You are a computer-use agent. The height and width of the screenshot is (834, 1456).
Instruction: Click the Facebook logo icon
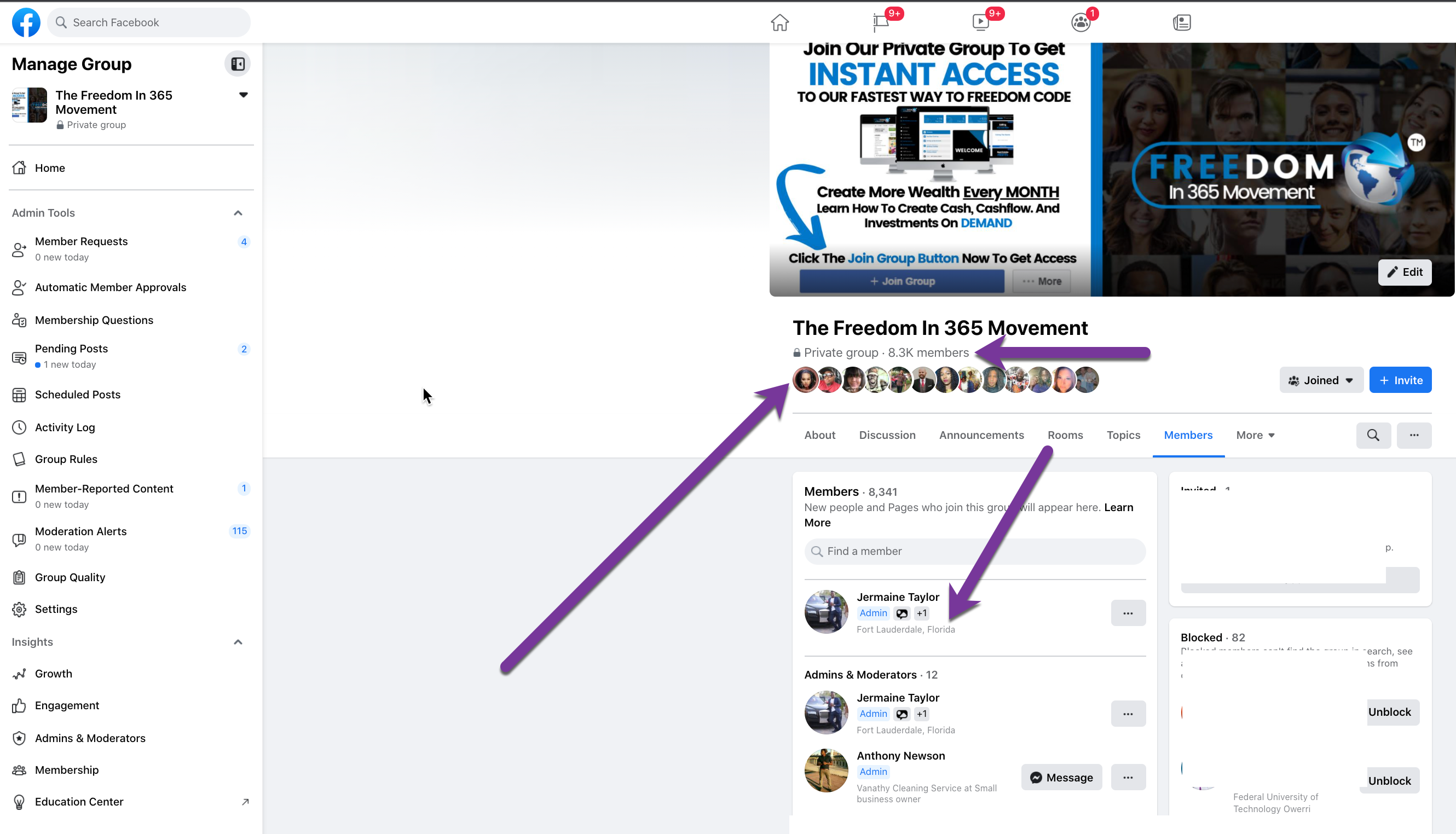pos(26,22)
